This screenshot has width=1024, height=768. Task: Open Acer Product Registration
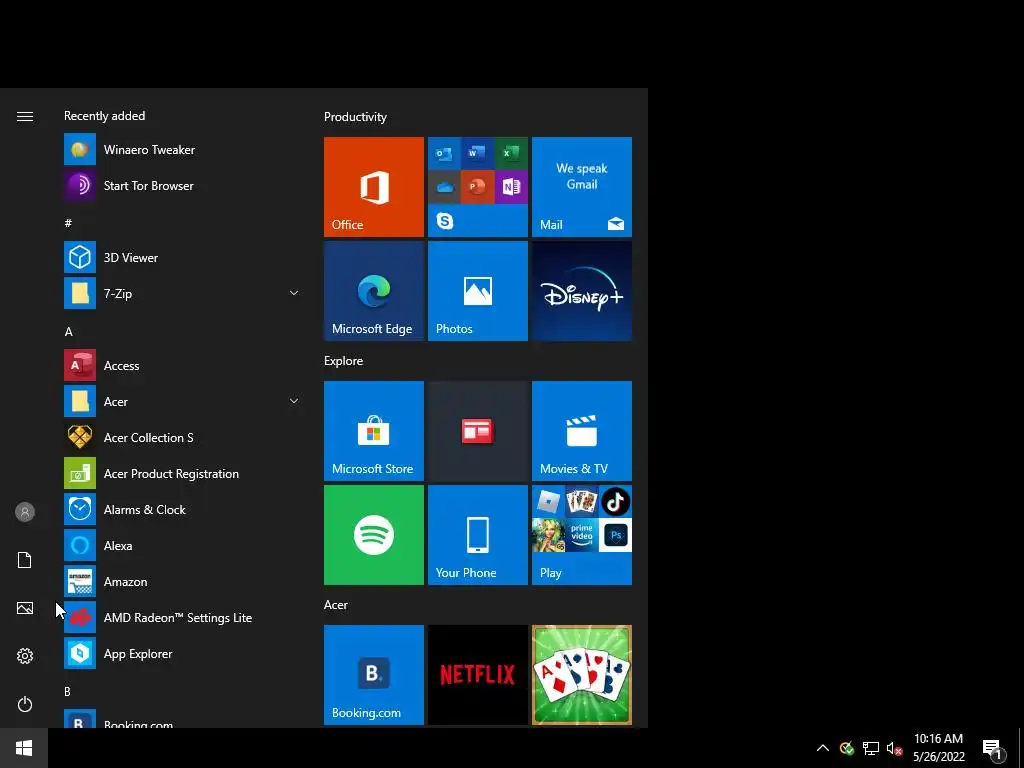pyautogui.click(x=183, y=473)
